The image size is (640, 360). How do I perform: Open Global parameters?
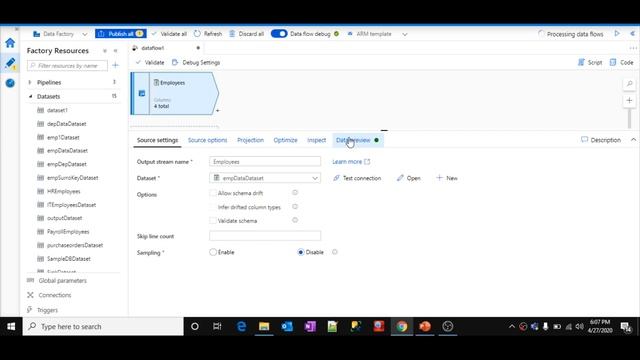click(62, 281)
